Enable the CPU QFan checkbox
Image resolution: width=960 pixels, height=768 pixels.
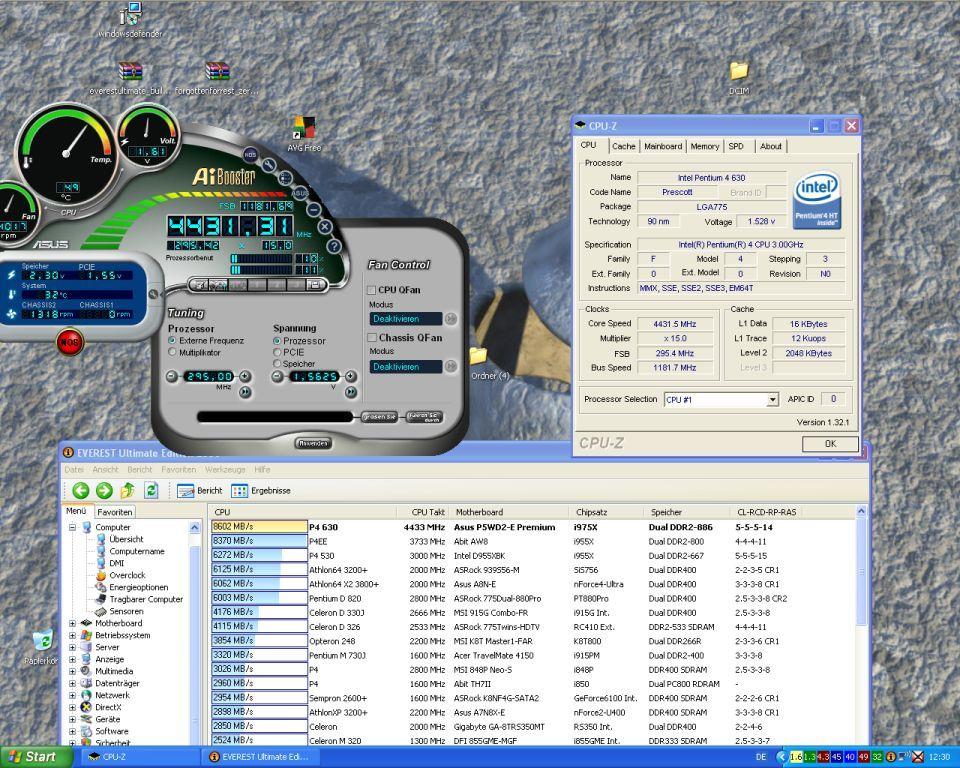pos(372,290)
